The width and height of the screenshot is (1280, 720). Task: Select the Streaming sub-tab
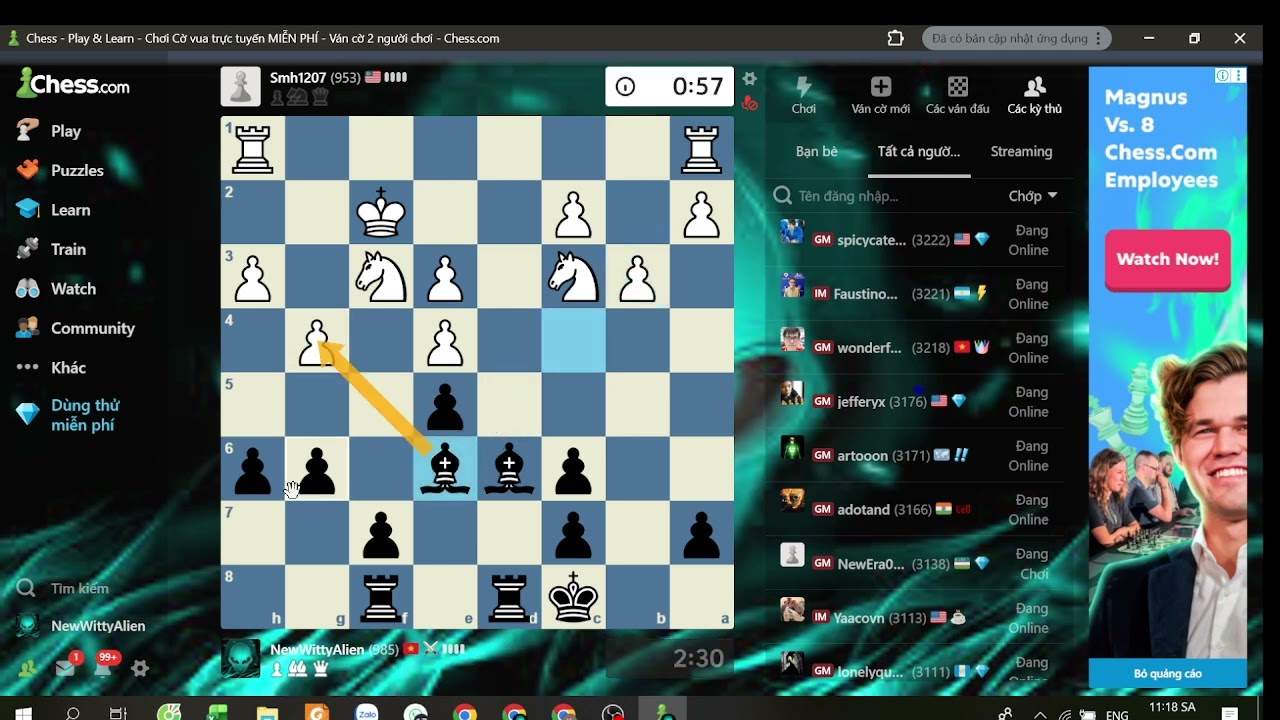click(x=1021, y=152)
